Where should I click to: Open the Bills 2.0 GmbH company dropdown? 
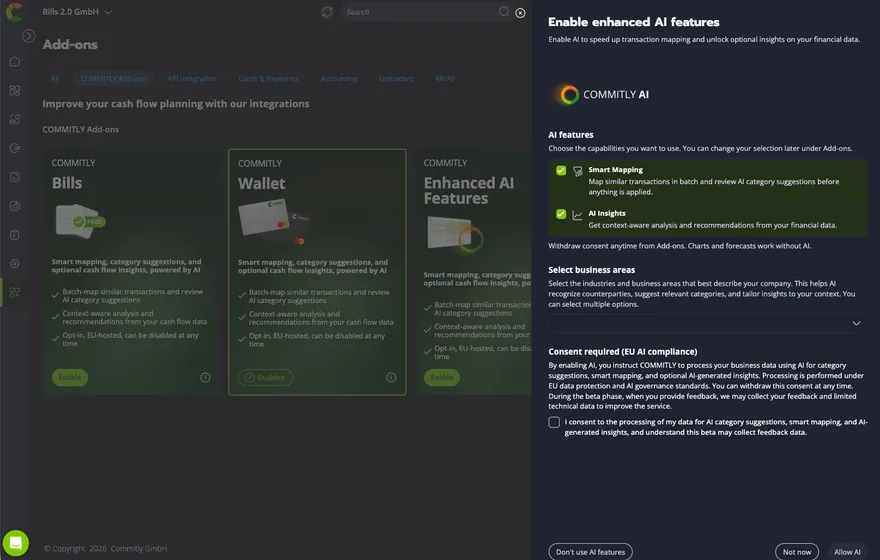point(77,12)
